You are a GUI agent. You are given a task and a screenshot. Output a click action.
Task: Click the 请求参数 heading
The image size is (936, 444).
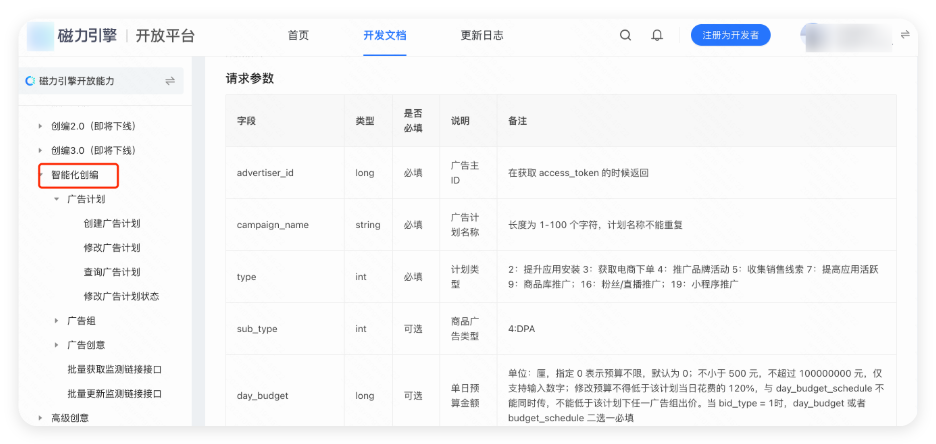pyautogui.click(x=250, y=79)
